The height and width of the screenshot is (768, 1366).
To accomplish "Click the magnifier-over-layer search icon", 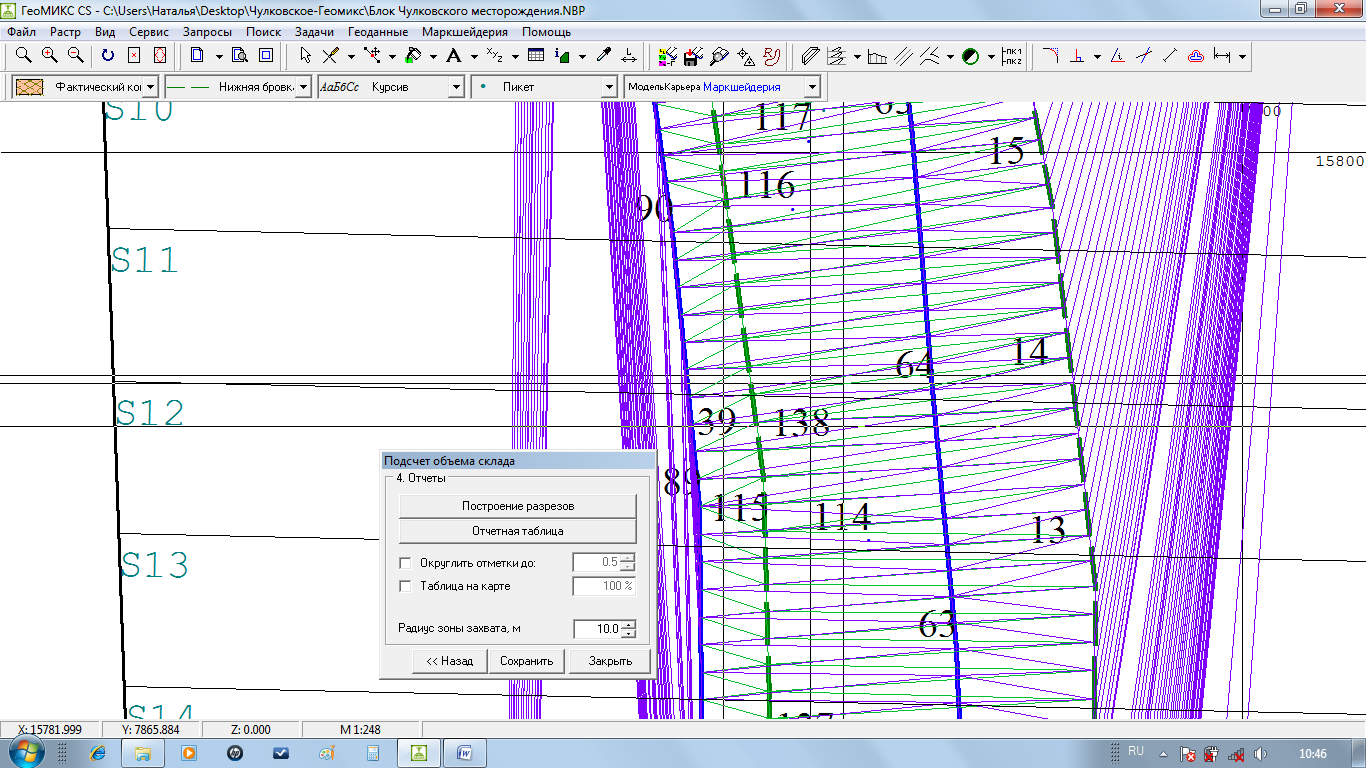I will 719,56.
